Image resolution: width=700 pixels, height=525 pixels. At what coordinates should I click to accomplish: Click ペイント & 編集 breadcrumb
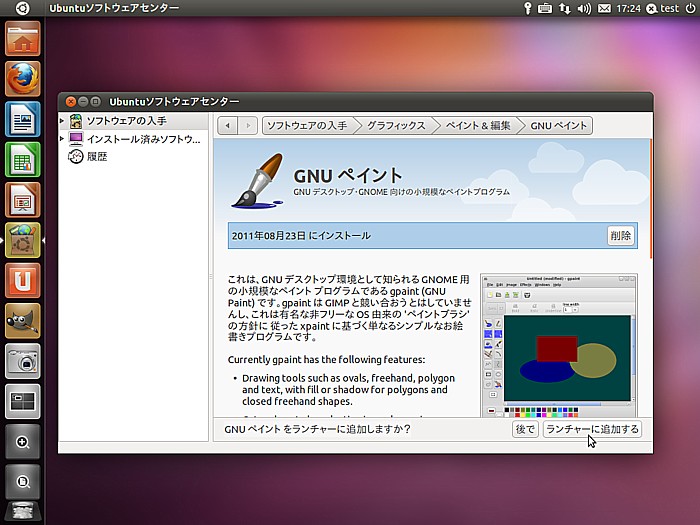[x=478, y=125]
